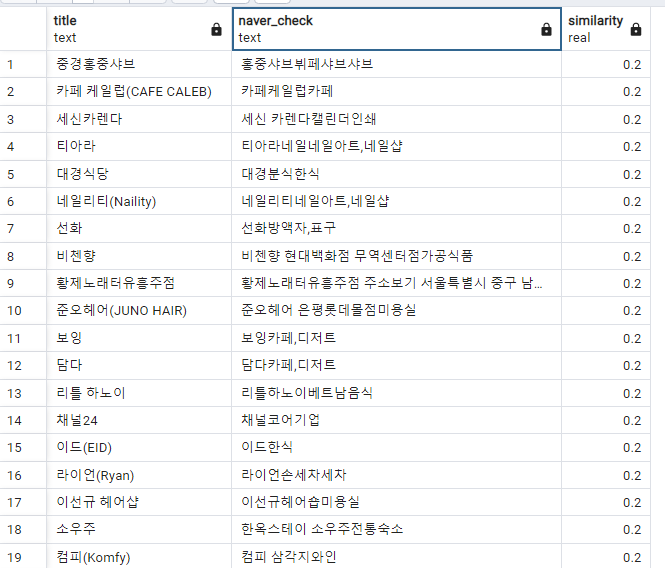Click title cell 황제노래터유흥주점
Screen dimensions: 665x568
[x=139, y=283]
